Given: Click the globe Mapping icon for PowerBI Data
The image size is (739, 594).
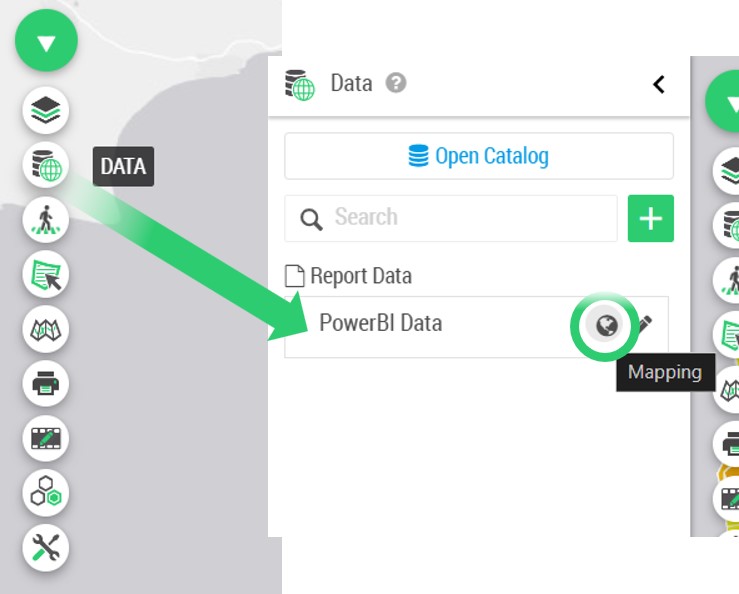Looking at the screenshot, I should (606, 325).
